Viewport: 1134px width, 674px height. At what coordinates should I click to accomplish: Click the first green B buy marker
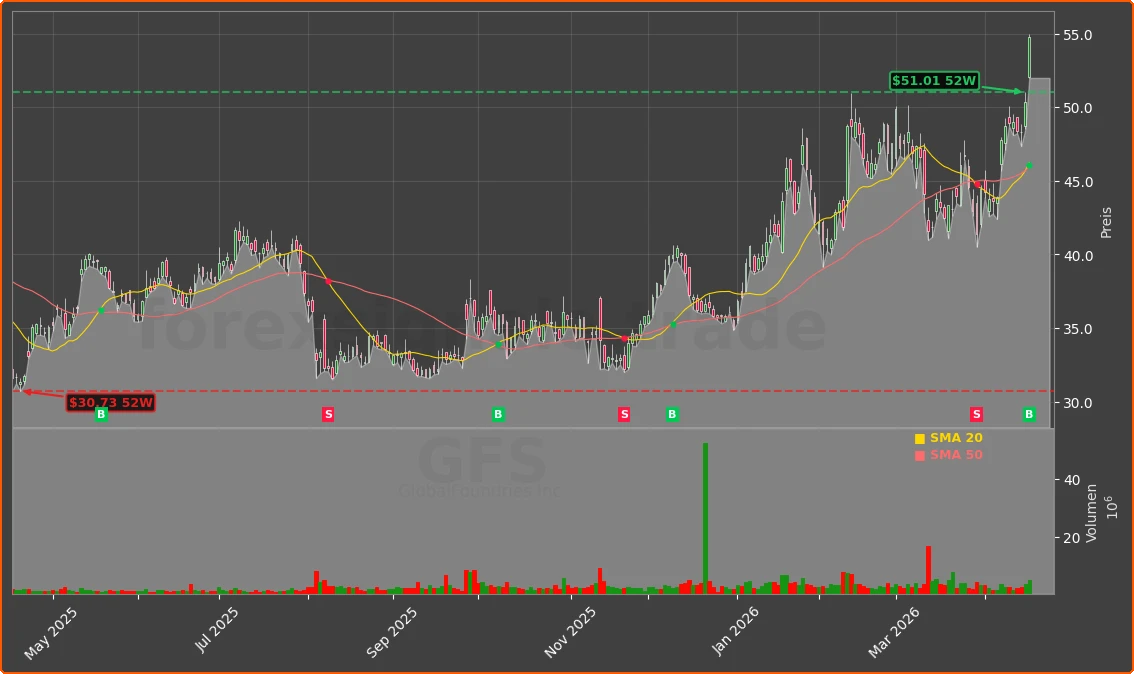[99, 414]
